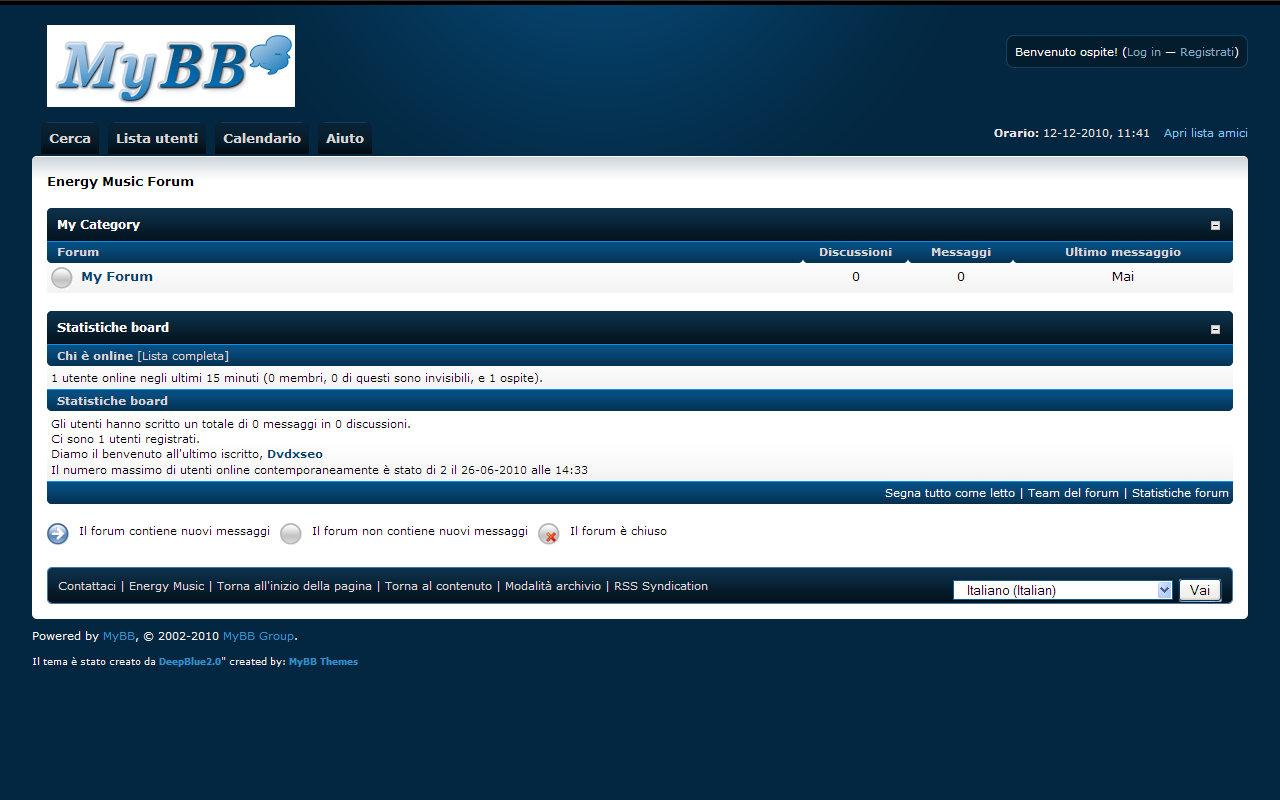This screenshot has height=800, width=1280.
Task: Click the DeepBlue2.0 theme link
Action: (190, 662)
